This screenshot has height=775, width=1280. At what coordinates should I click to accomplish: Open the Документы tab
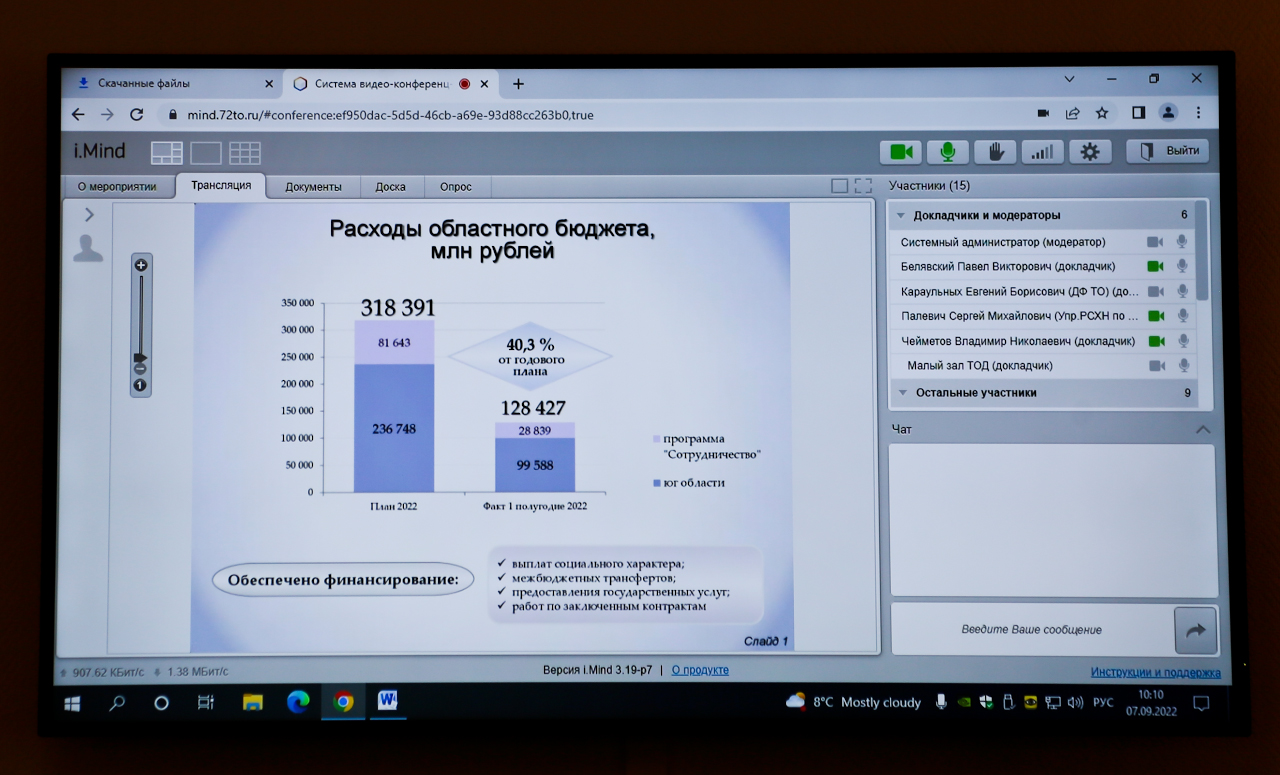point(313,187)
